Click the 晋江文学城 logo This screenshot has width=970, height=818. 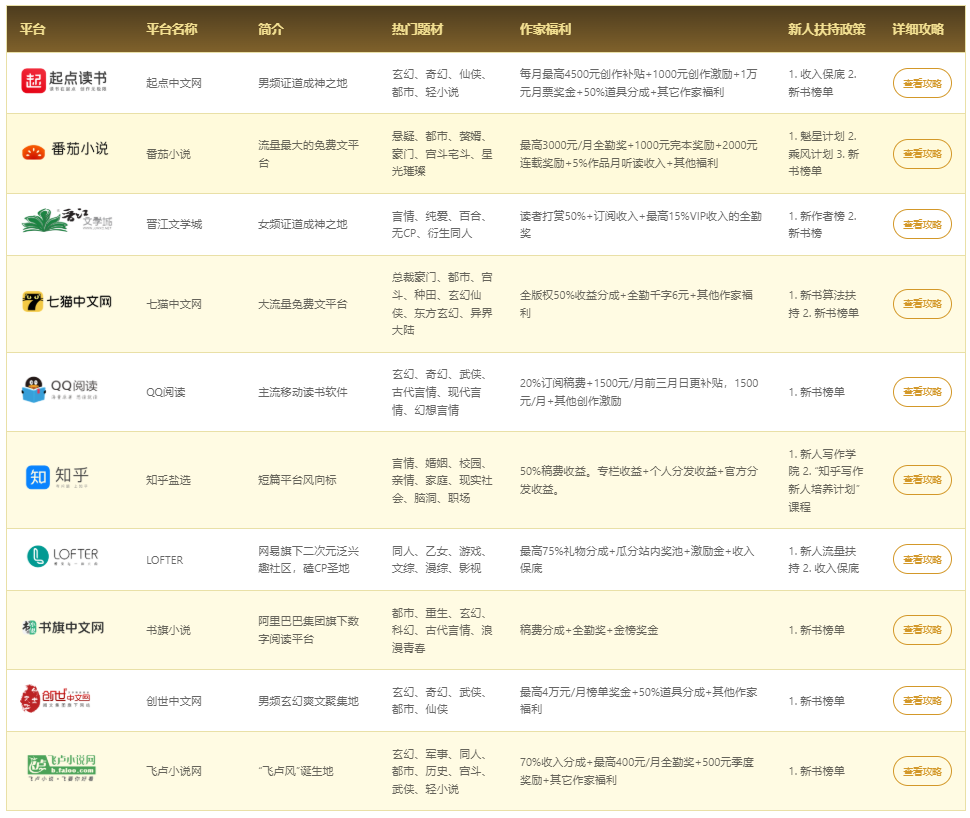[x=67, y=222]
